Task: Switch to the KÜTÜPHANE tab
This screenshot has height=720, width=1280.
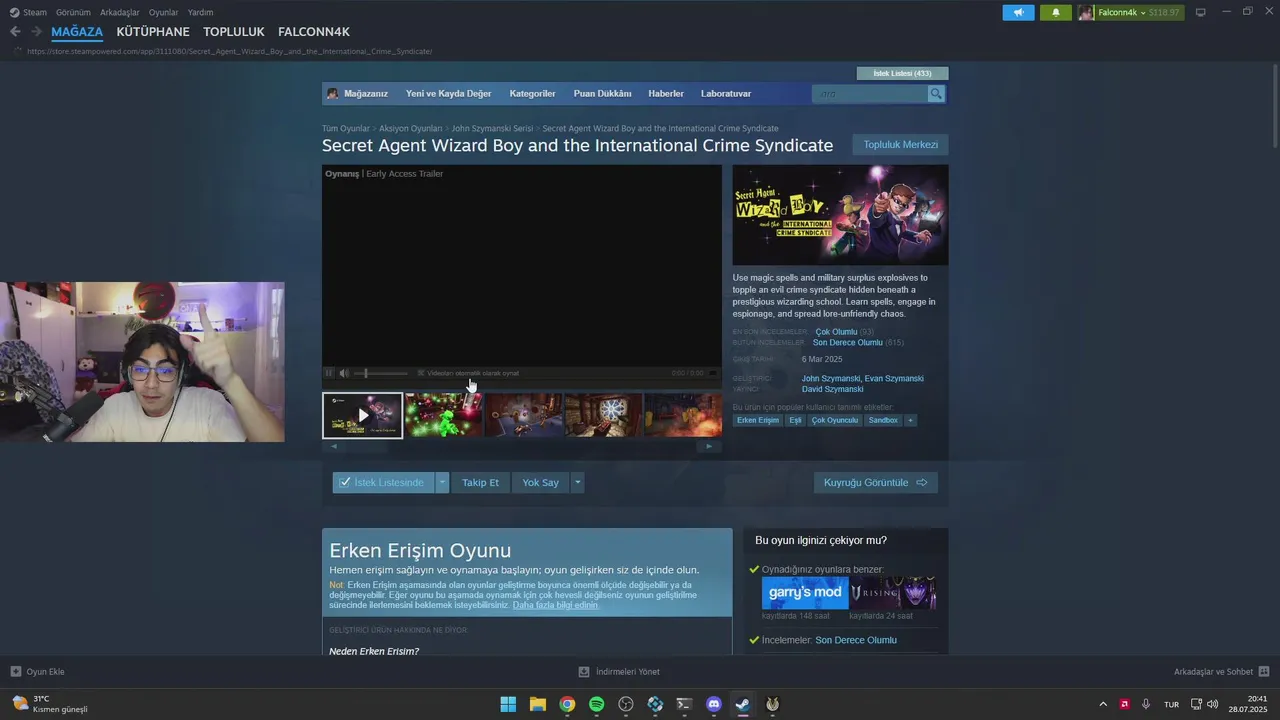Action: tap(153, 32)
